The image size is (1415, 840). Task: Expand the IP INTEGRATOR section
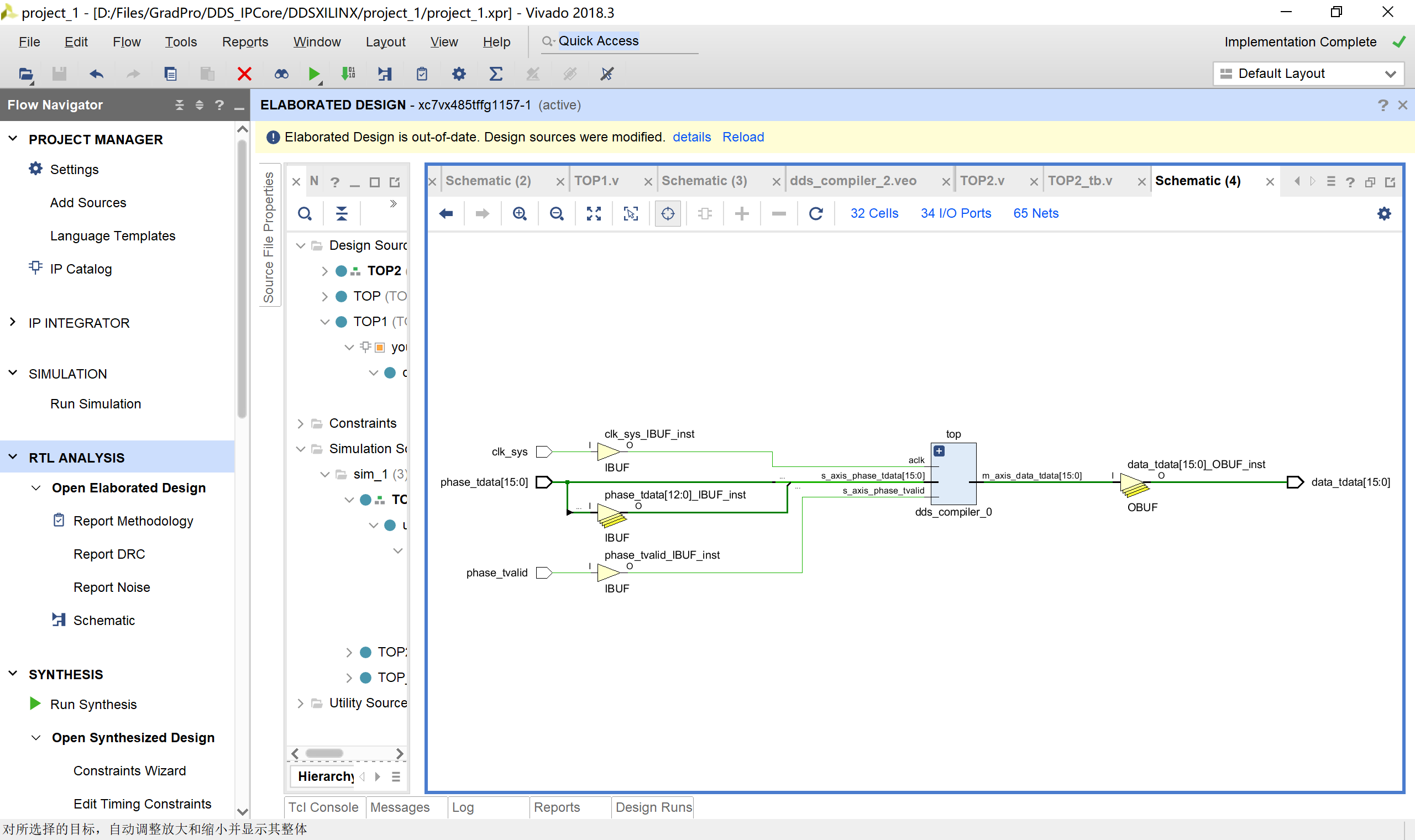(13, 323)
